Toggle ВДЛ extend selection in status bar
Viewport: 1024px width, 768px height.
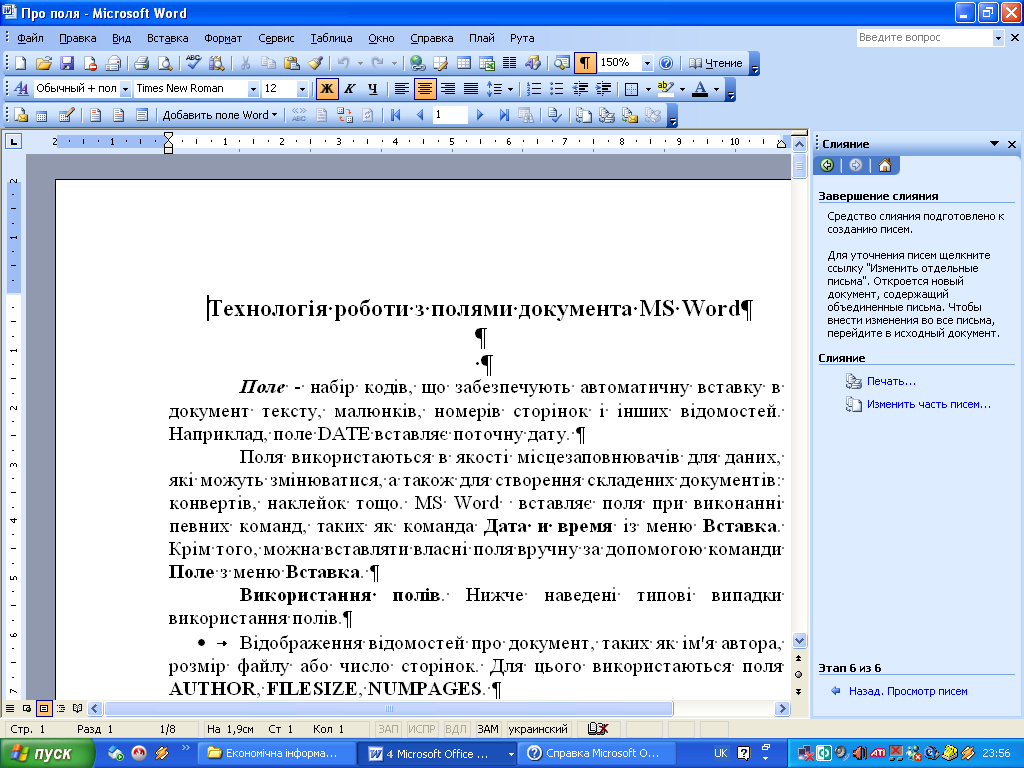coord(456,729)
